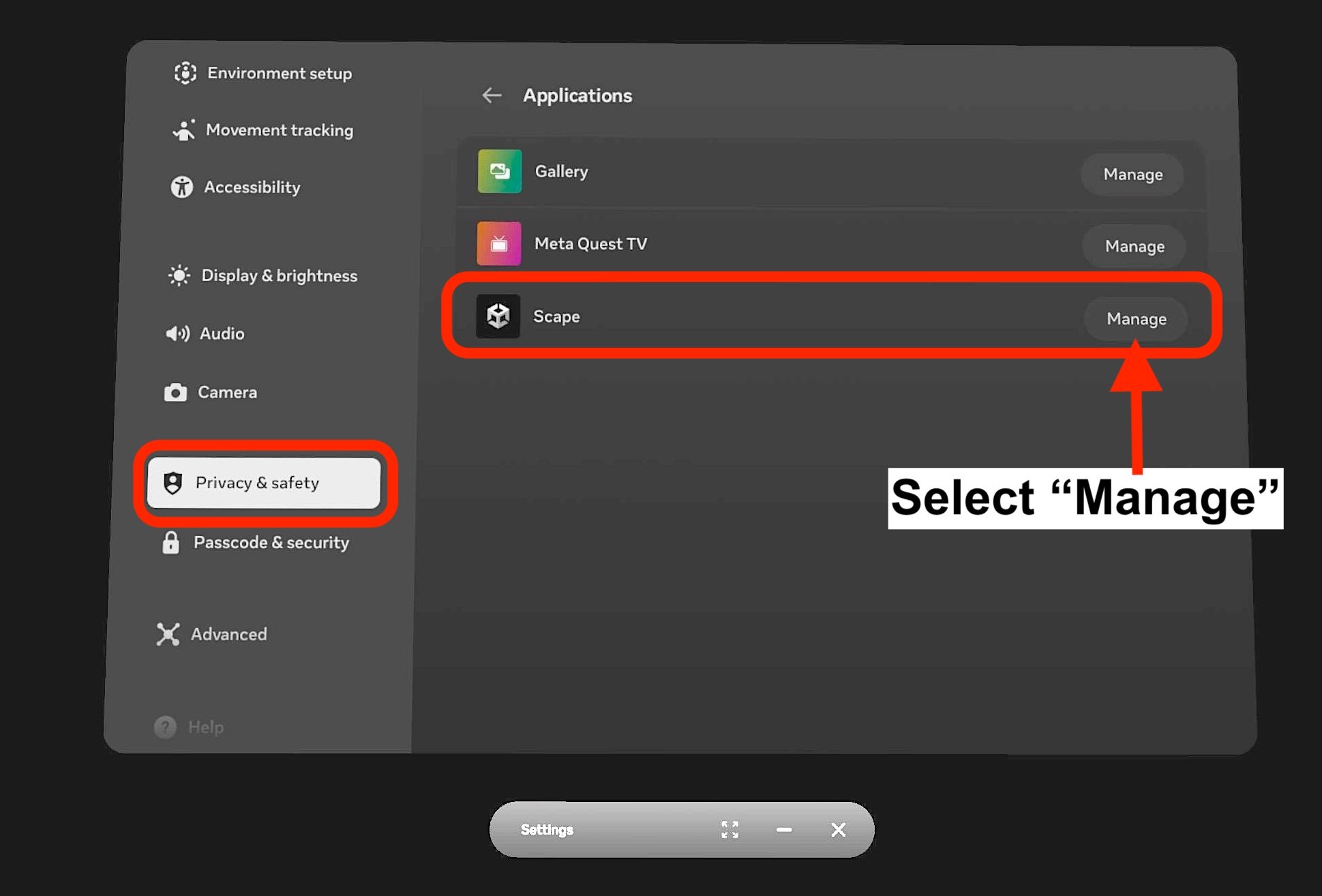Click the Settings label on window bar
This screenshot has width=1322, height=896.
tap(547, 830)
